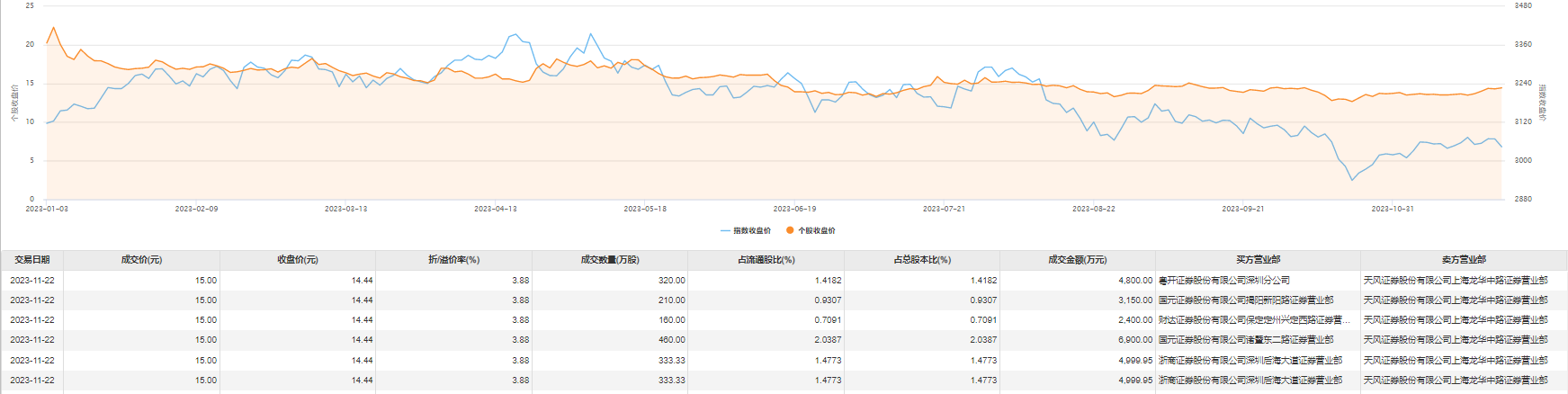1568x394 pixels.
Task: Click the orange dot icon for 个股收盘价 legend
Action: [x=790, y=231]
